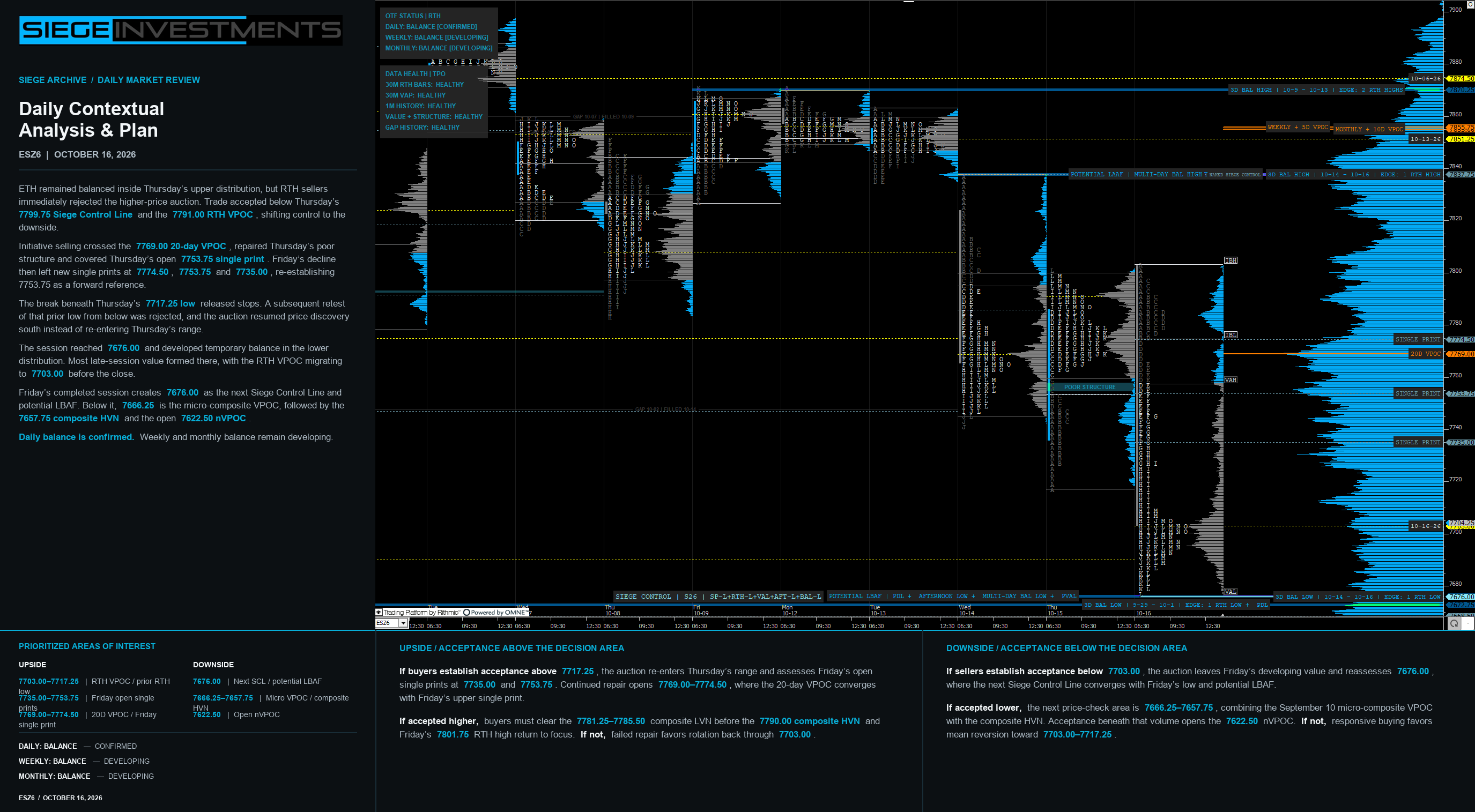
Task: Click the PRIORITIZED AREAS OF INTEREST heading
Action: (87, 646)
